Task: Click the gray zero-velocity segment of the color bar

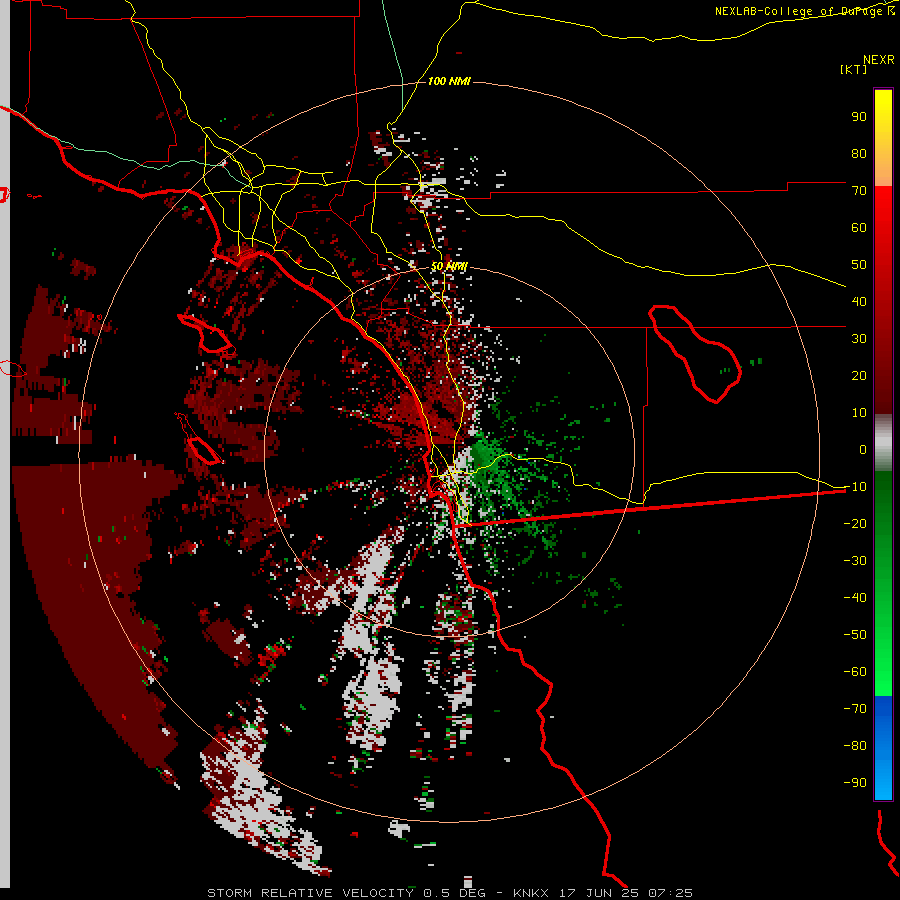Action: [883, 443]
